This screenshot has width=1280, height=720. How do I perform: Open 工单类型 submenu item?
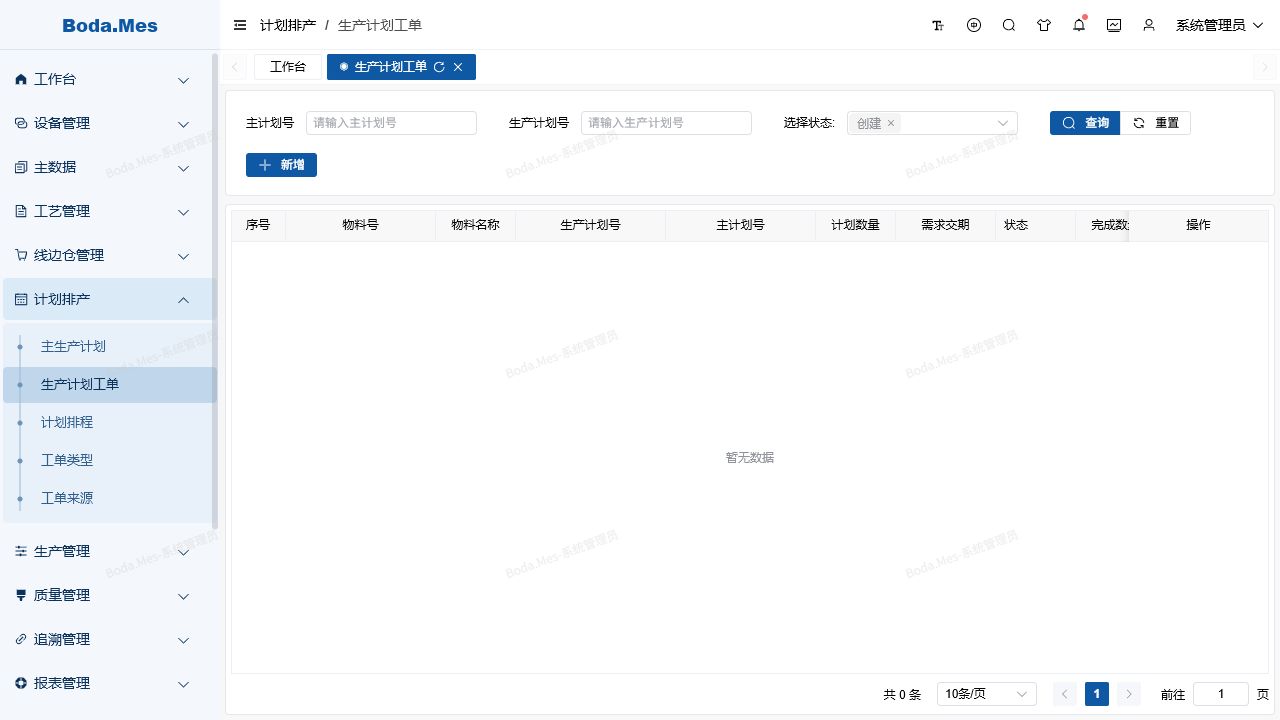click(110, 461)
